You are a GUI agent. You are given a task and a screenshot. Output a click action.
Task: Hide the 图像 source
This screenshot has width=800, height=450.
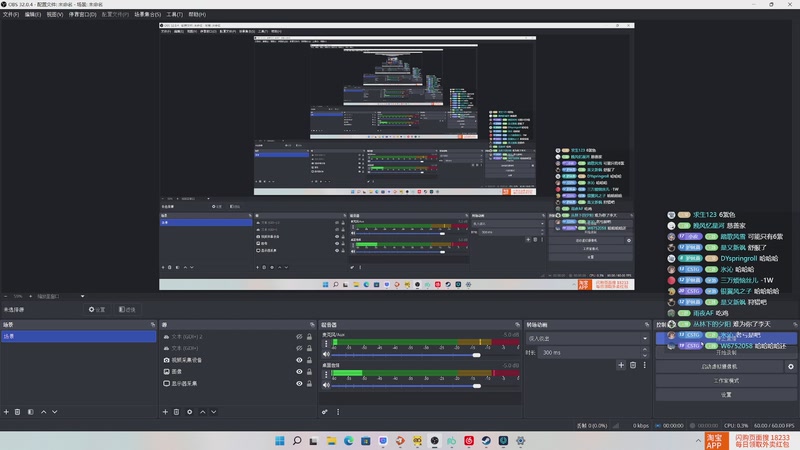[299, 371]
